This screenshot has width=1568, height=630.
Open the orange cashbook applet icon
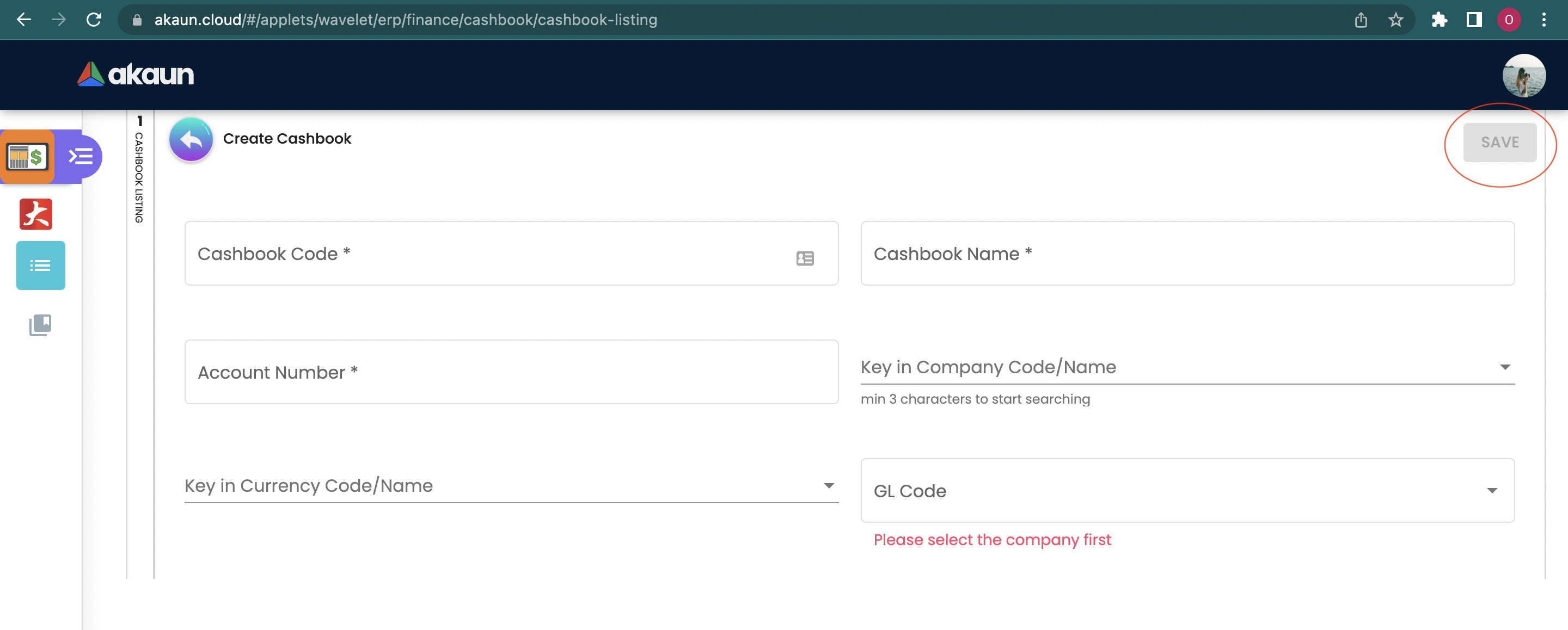pos(27,157)
